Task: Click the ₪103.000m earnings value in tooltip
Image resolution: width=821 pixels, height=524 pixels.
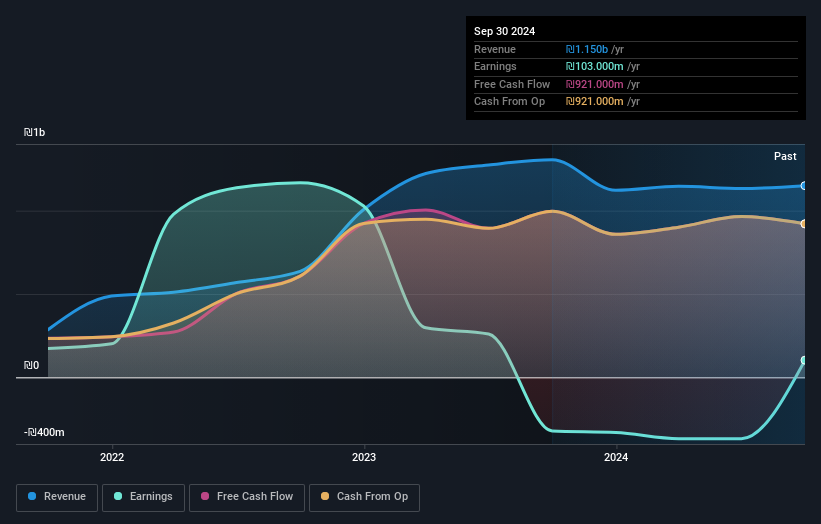Action: 594,66
